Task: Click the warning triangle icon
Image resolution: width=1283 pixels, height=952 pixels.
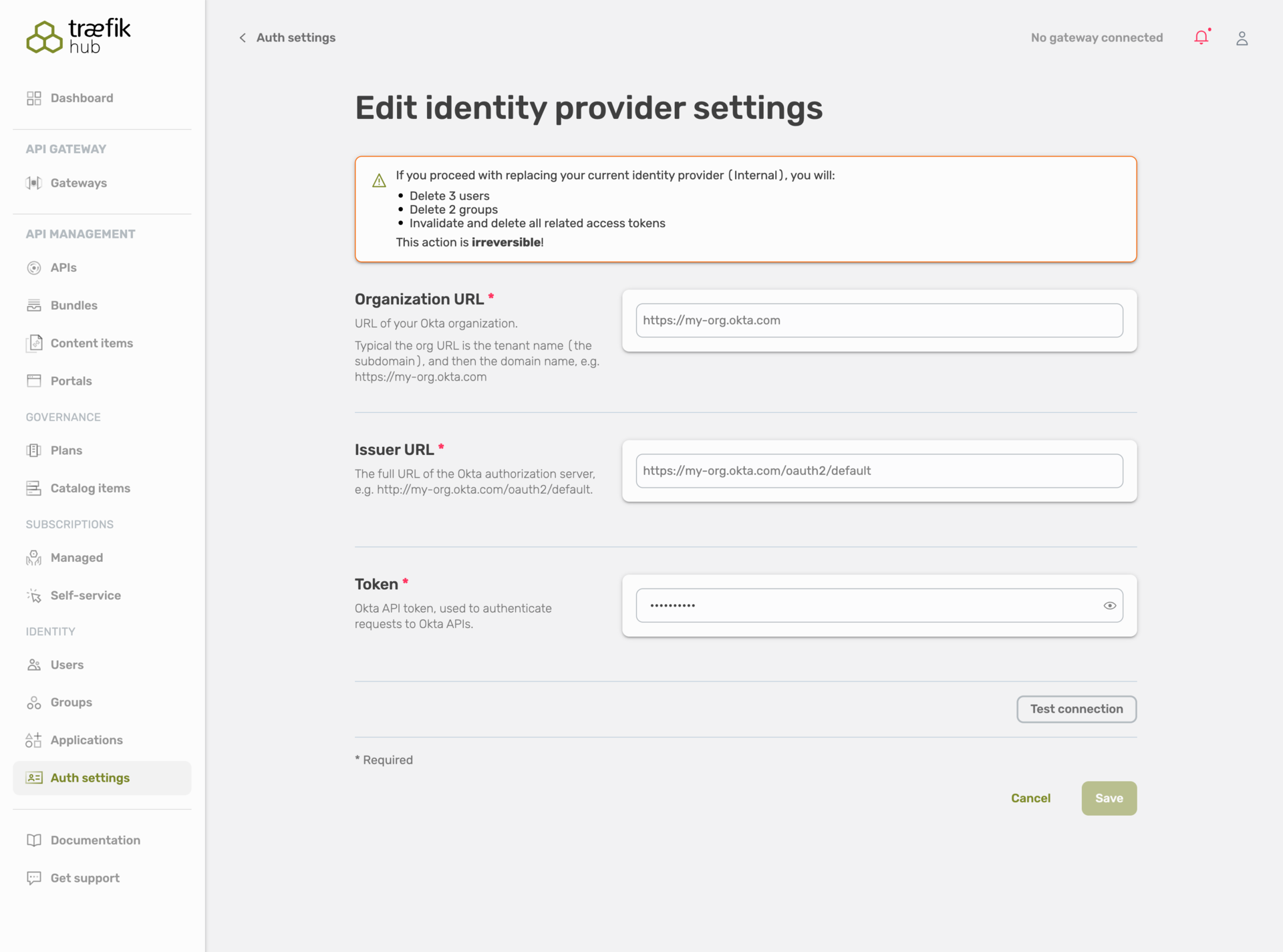Action: 379,180
